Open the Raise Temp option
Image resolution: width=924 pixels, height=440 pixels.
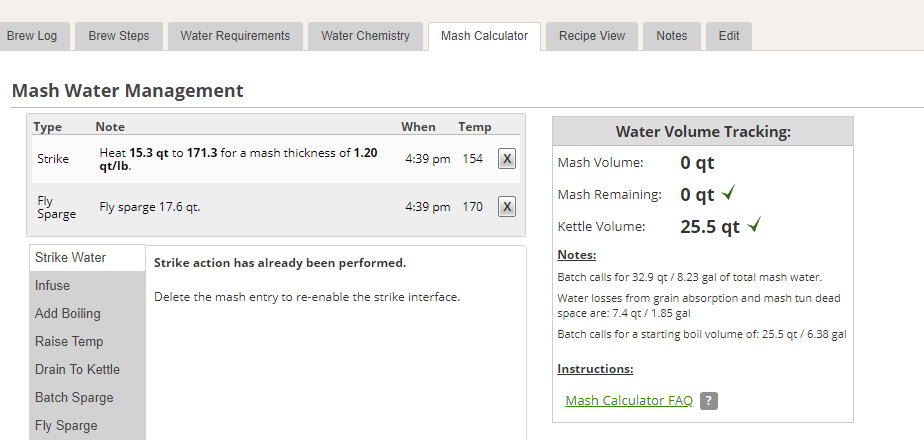pos(69,342)
